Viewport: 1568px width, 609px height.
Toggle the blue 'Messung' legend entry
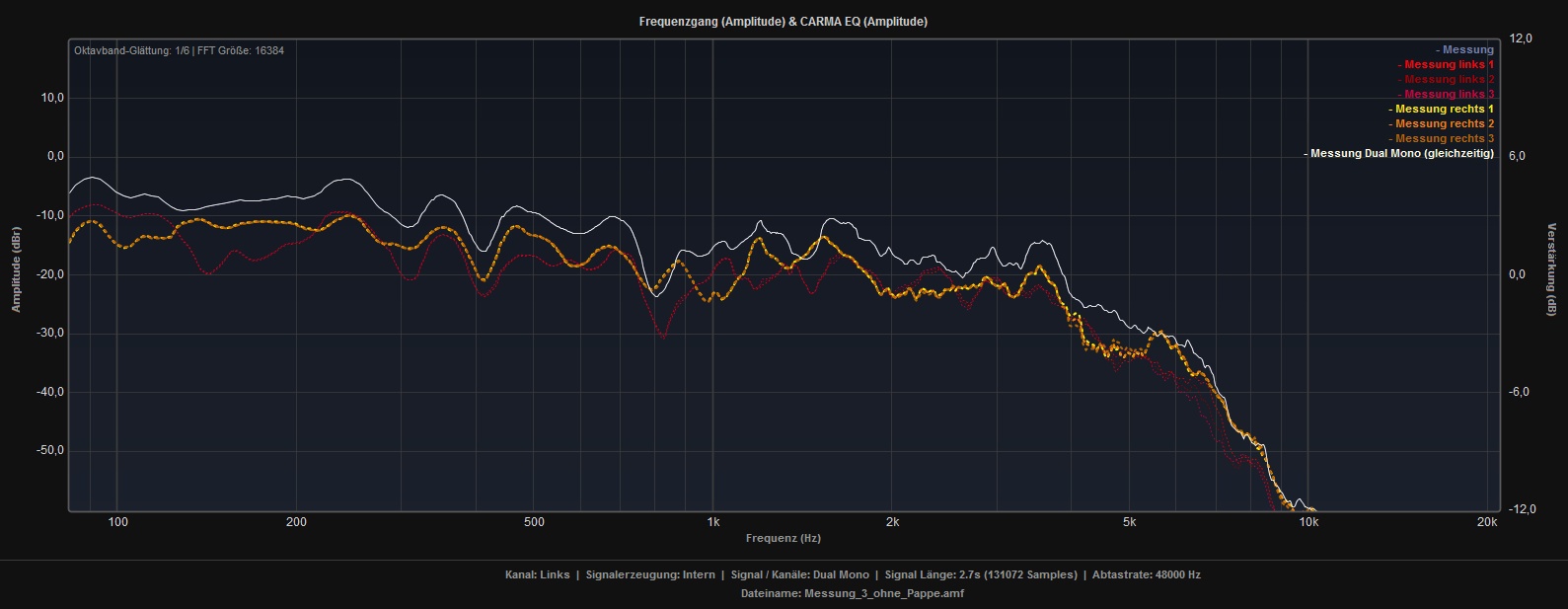(1466, 50)
